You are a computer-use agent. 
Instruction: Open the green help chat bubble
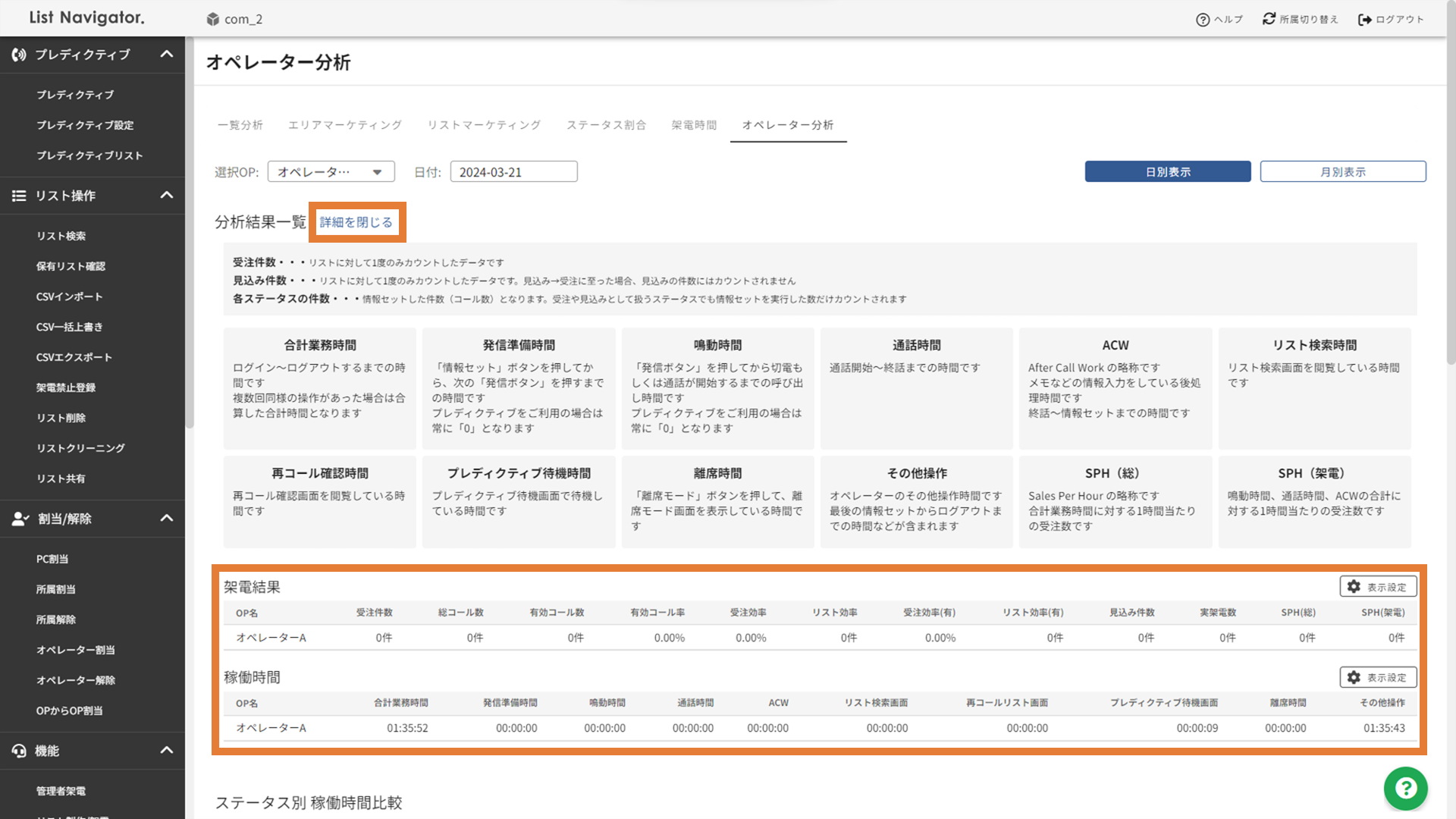click(1405, 789)
